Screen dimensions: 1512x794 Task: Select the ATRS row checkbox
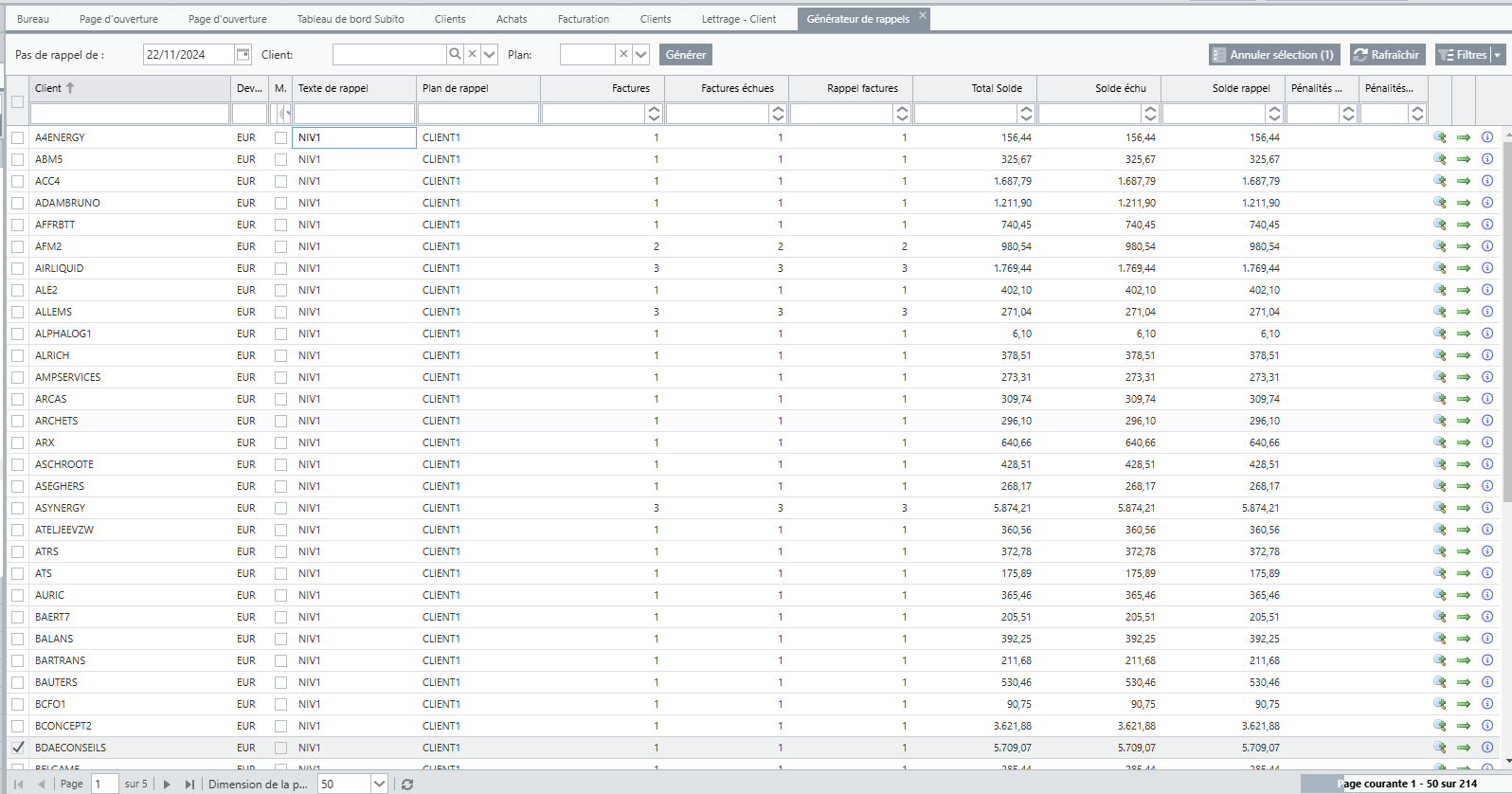(18, 551)
